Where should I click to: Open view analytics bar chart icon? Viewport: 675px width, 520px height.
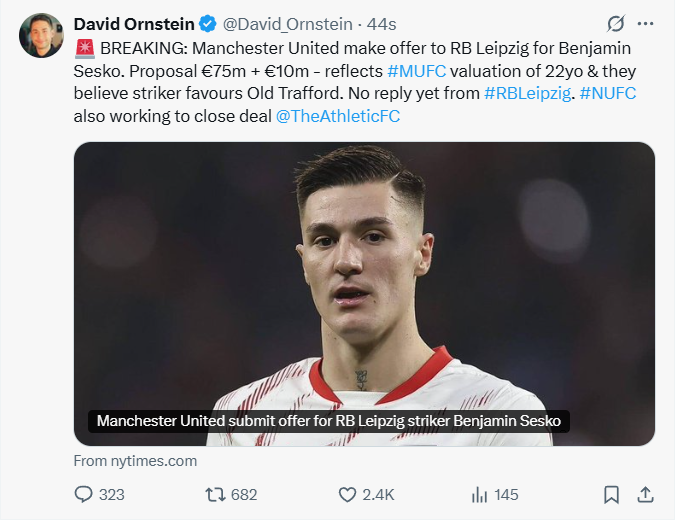[480, 494]
